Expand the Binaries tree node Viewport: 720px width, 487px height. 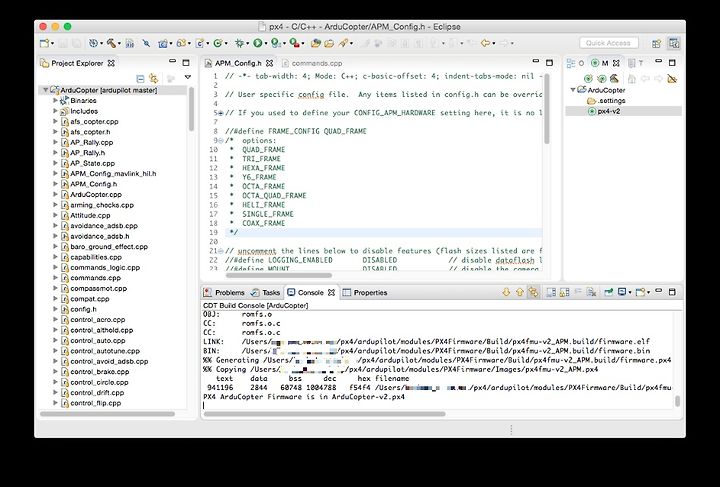pyautogui.click(x=56, y=100)
